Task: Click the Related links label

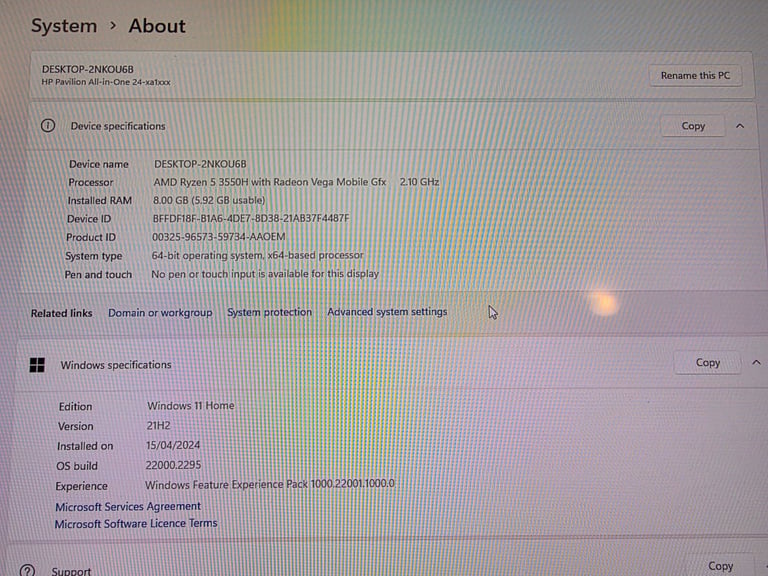Action: pos(61,313)
